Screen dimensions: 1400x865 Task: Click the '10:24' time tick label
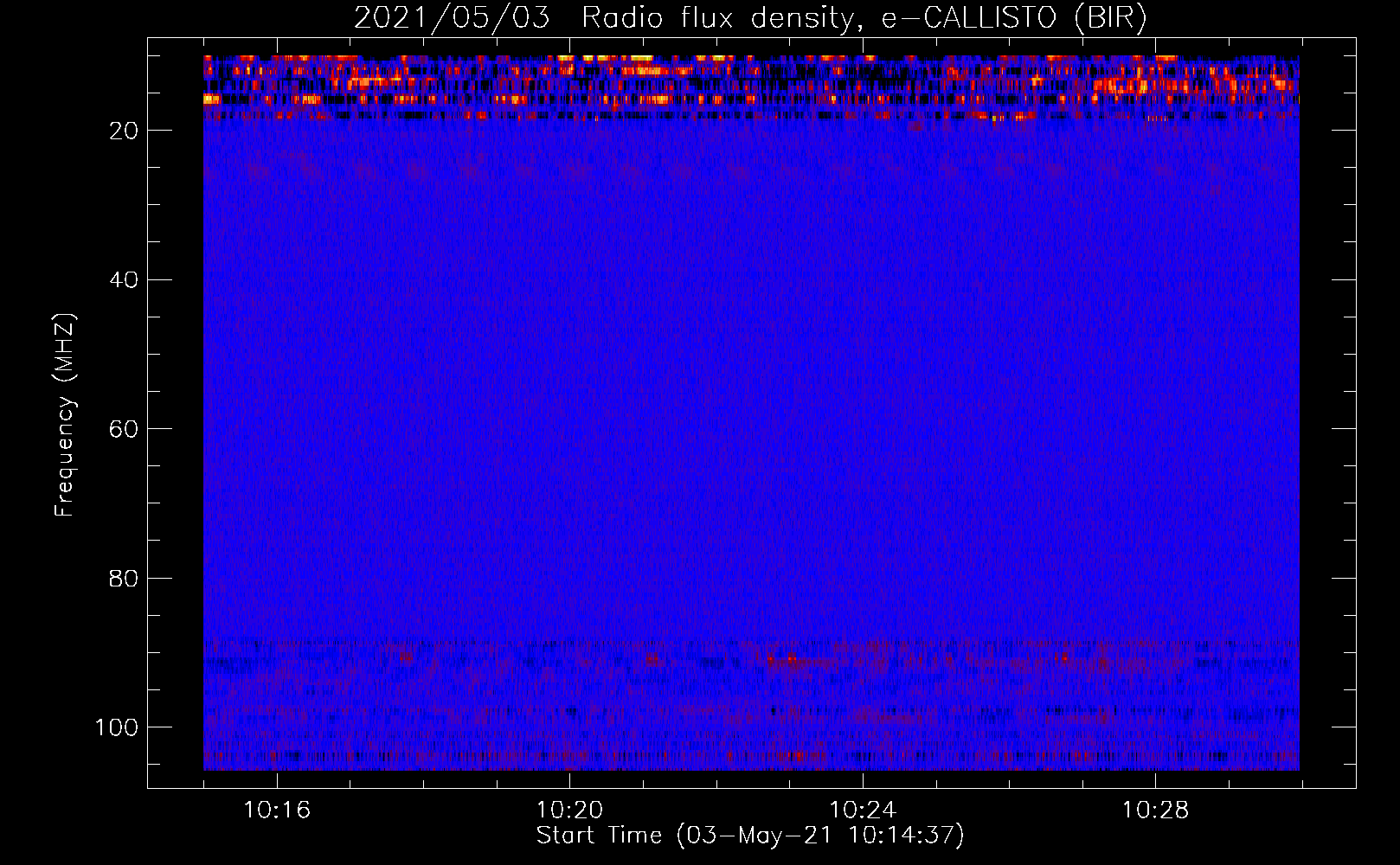863,811
